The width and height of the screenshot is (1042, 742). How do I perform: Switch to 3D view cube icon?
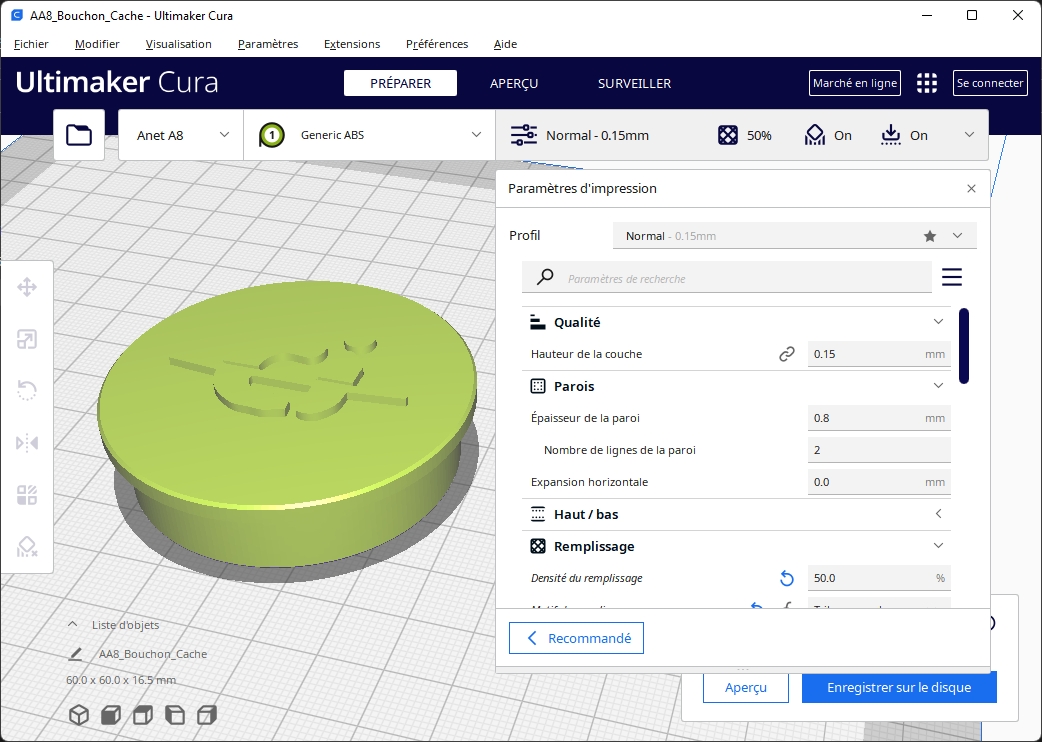point(79,715)
